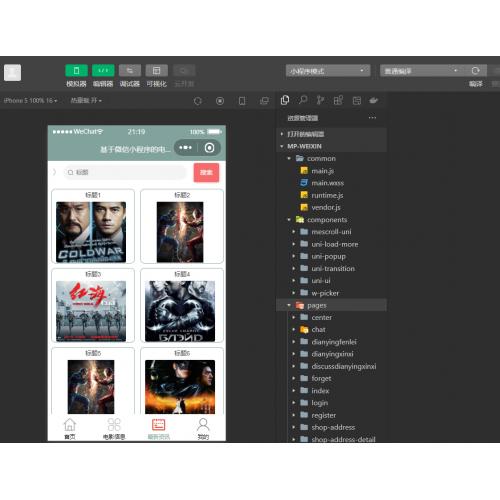Open the main.wxss file

(x=332, y=183)
